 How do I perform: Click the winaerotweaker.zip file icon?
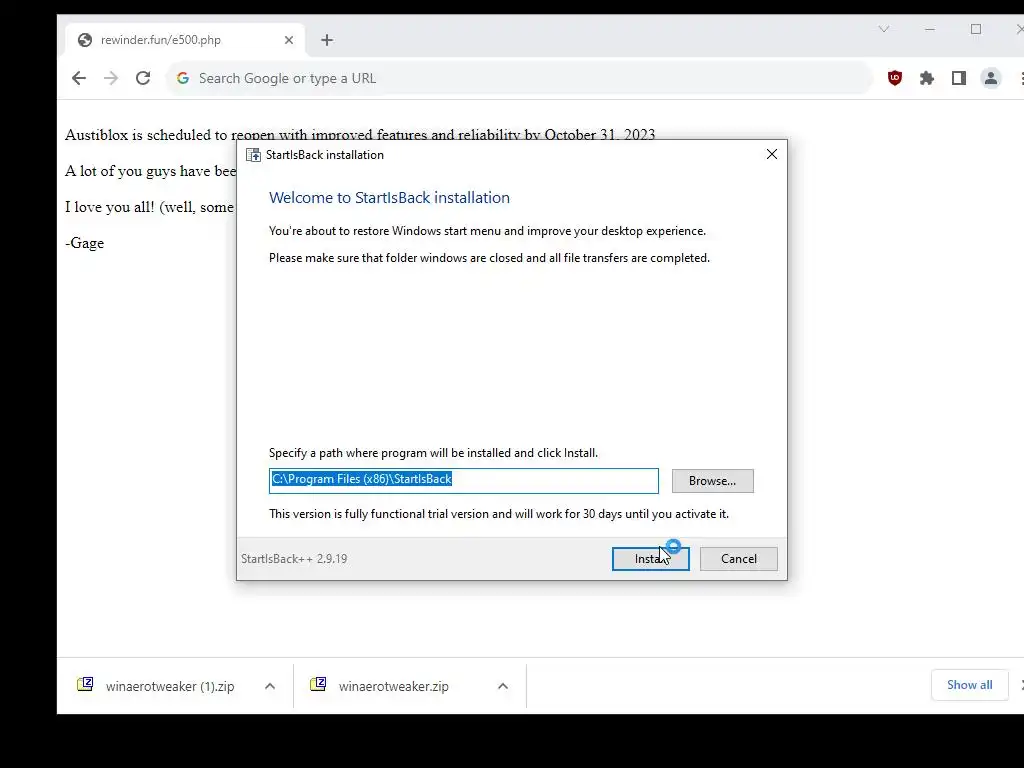click(318, 684)
